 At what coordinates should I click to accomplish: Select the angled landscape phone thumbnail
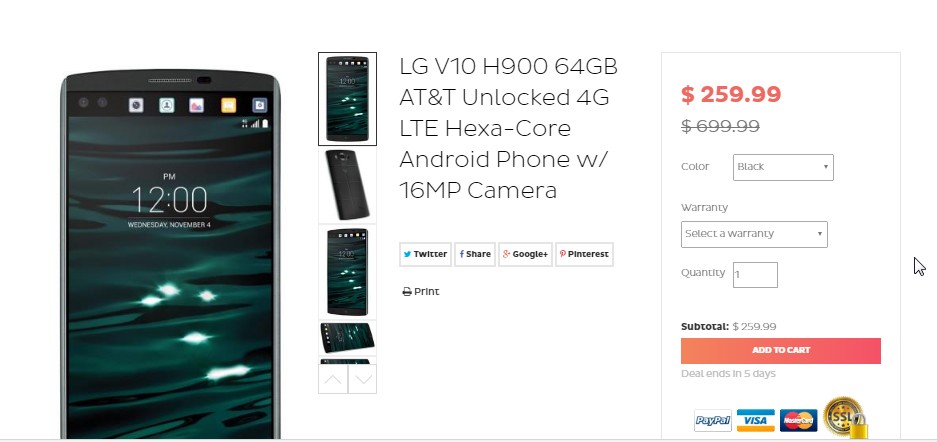pos(347,338)
